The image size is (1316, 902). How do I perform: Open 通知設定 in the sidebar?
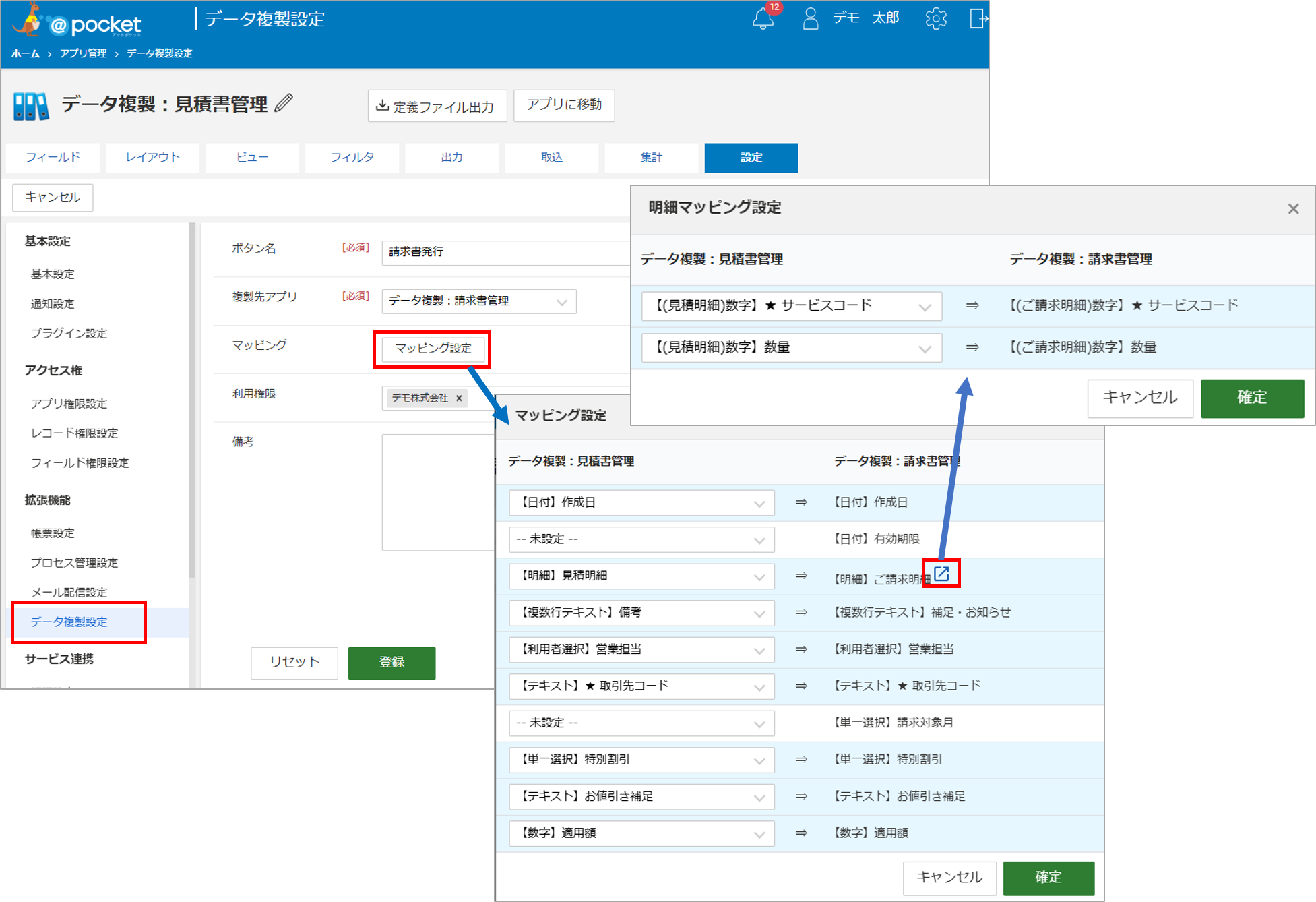tap(53, 304)
